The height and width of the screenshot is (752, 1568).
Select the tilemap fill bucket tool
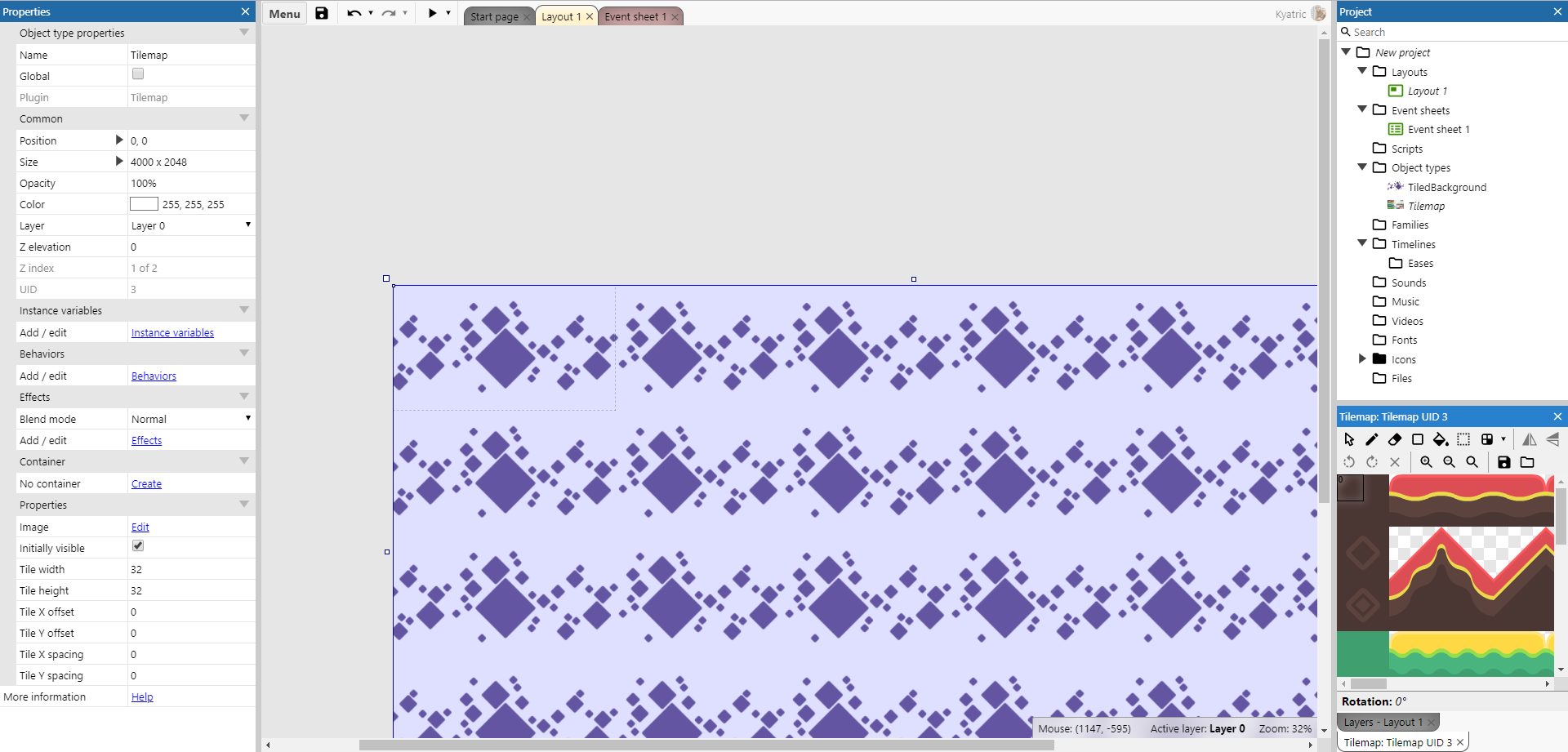(x=1441, y=439)
